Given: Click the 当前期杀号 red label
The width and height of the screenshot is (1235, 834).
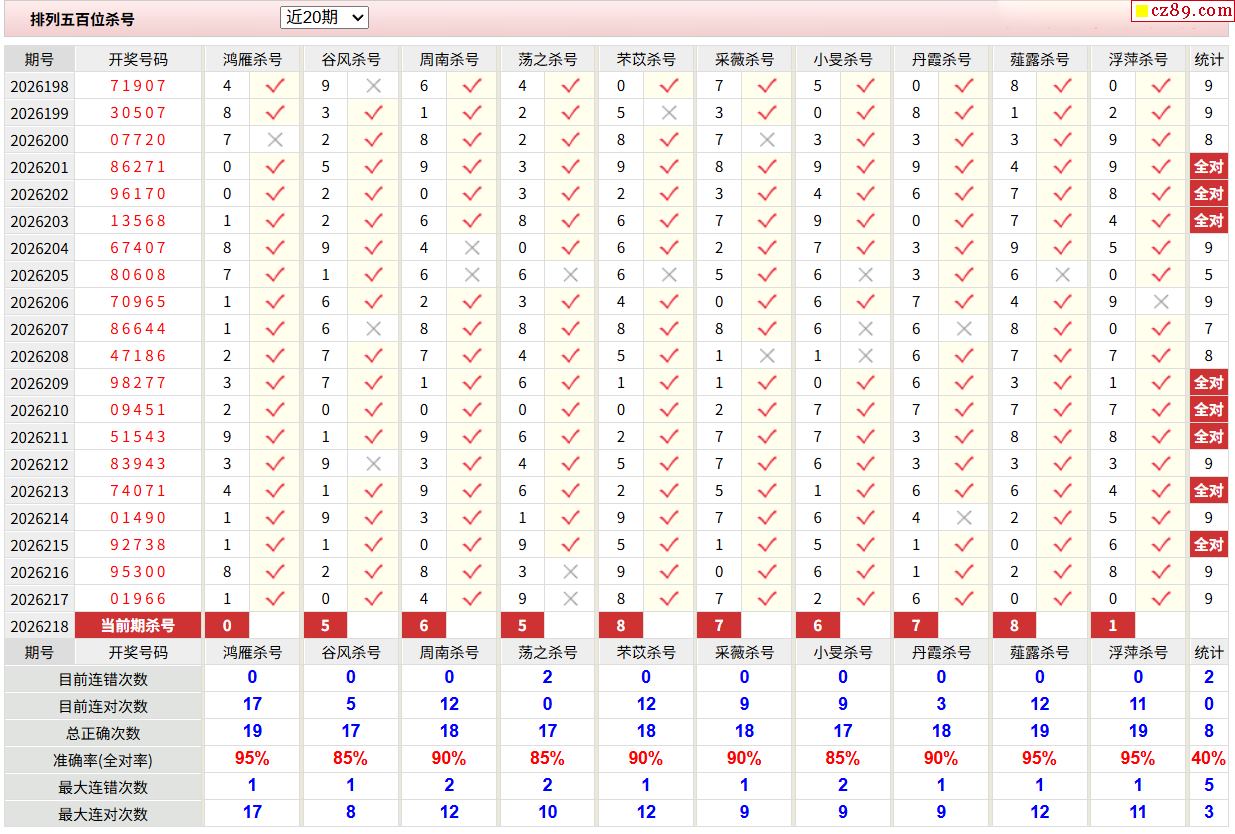Looking at the screenshot, I should [x=138, y=626].
